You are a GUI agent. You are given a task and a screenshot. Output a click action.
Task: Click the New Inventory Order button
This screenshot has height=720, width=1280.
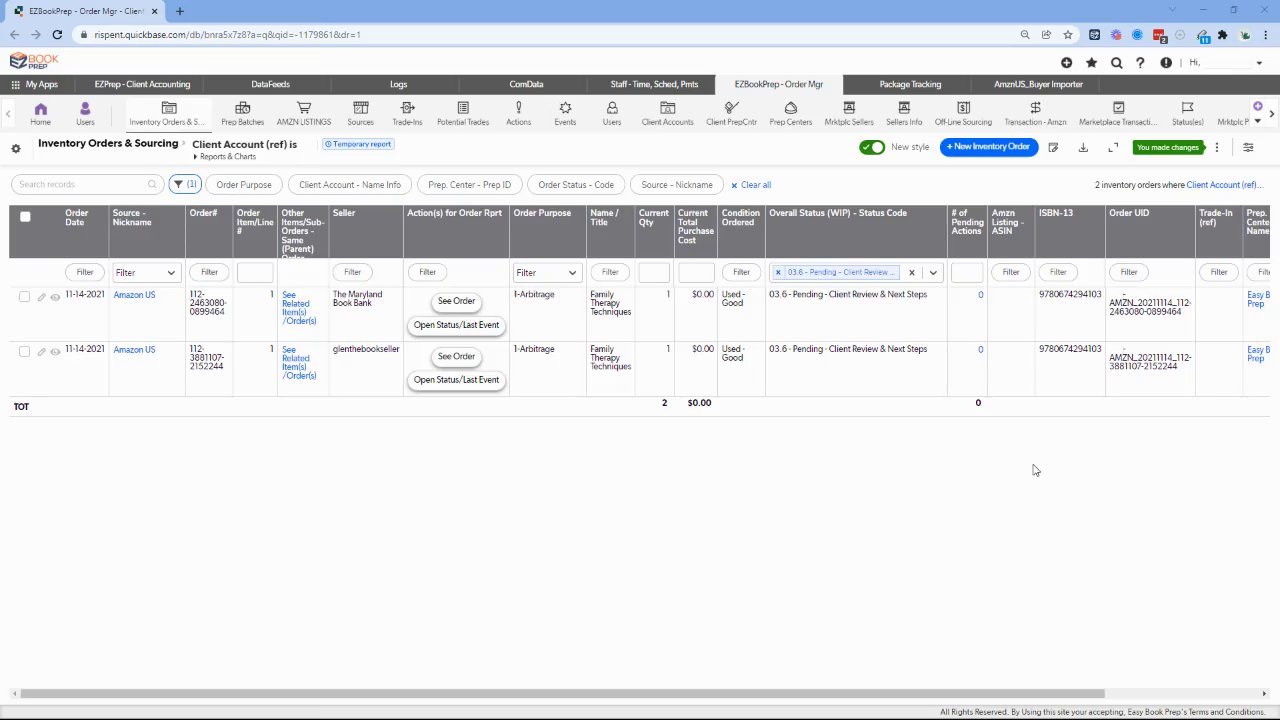coord(988,147)
